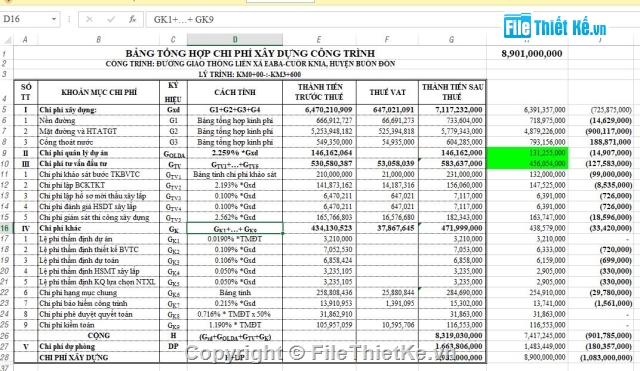Select row 9 header
This screenshot has width=640, height=371.
(6, 153)
